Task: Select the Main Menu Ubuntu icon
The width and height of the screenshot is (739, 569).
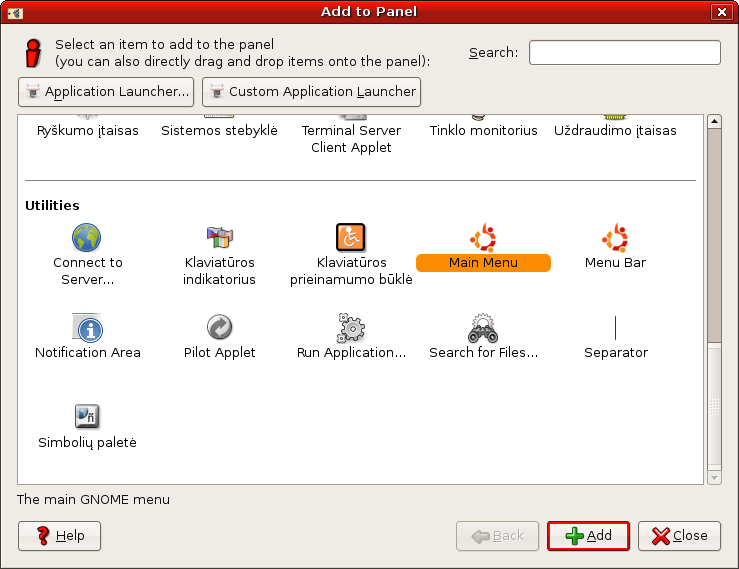Action: [x=483, y=238]
